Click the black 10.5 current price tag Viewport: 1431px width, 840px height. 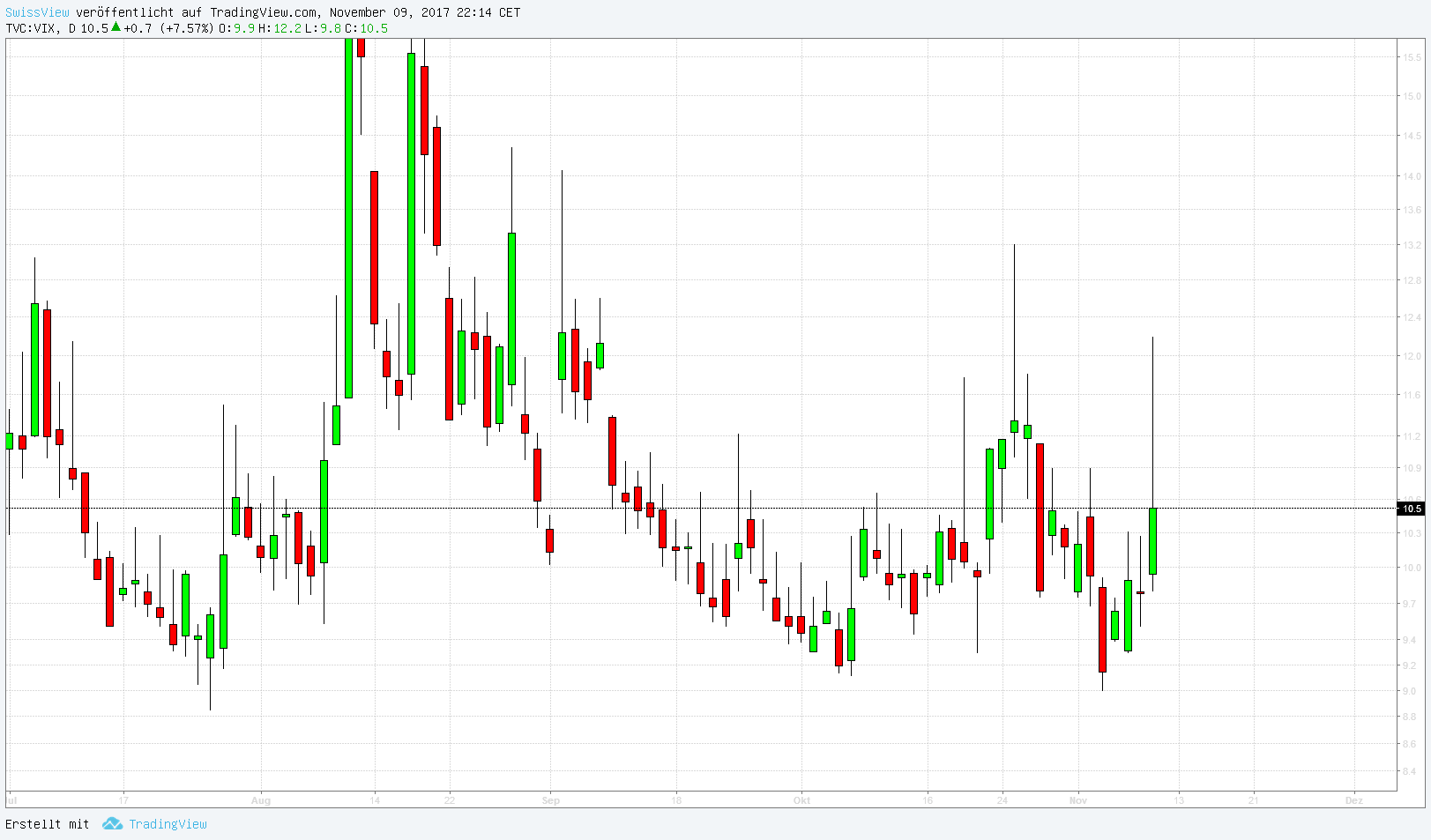[x=1412, y=509]
